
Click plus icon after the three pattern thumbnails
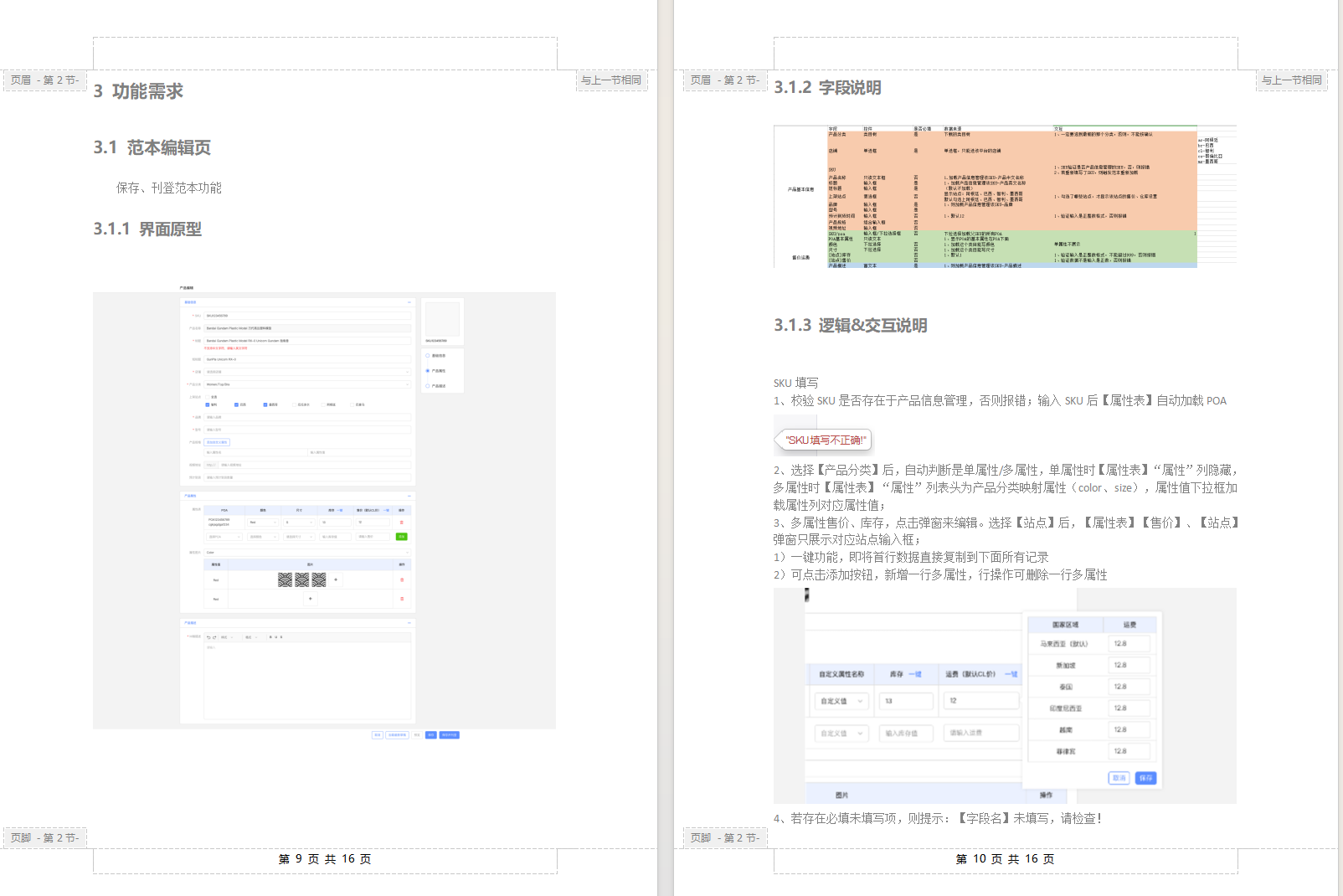point(337,579)
